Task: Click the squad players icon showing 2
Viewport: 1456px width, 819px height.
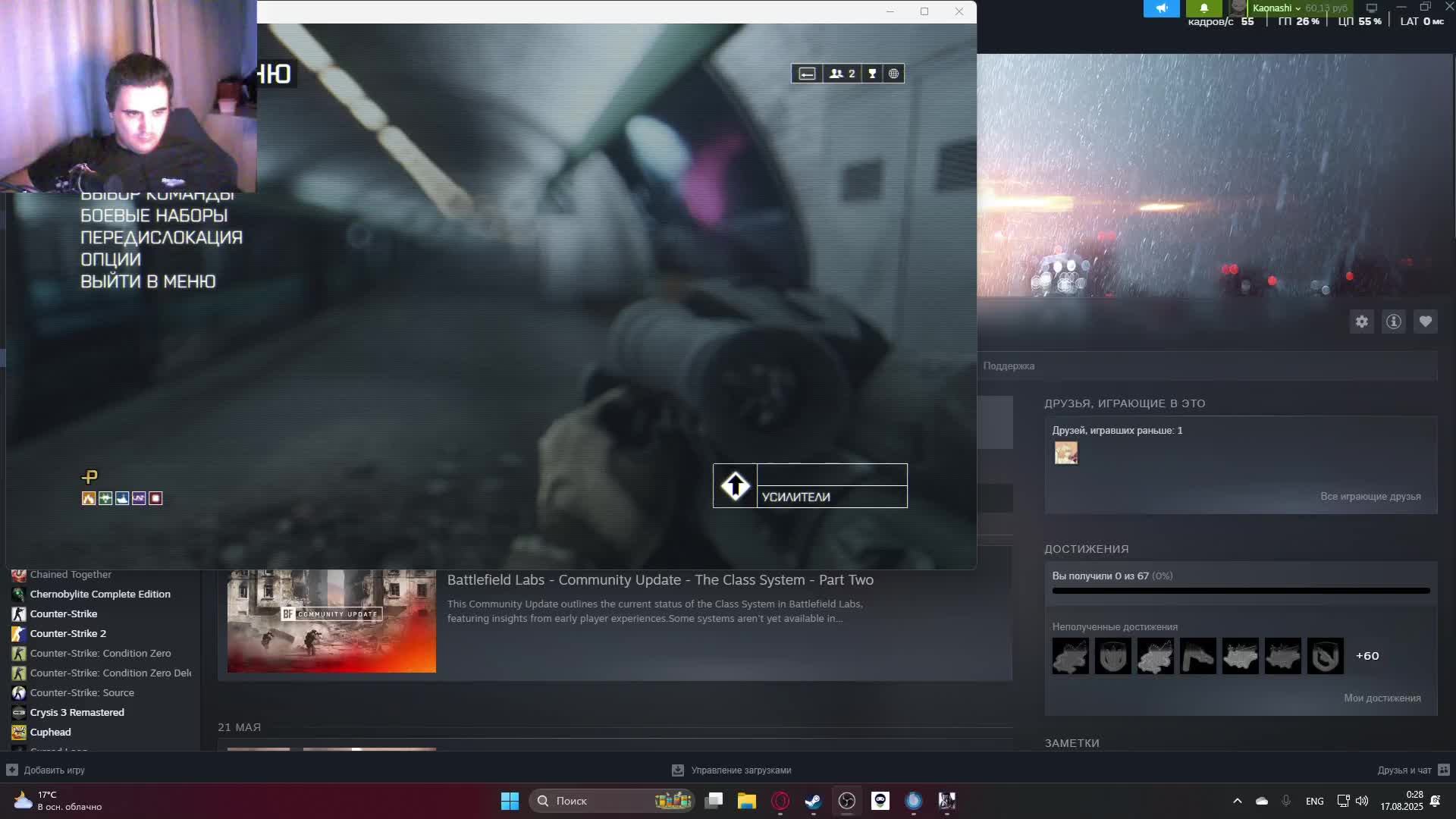Action: (842, 74)
